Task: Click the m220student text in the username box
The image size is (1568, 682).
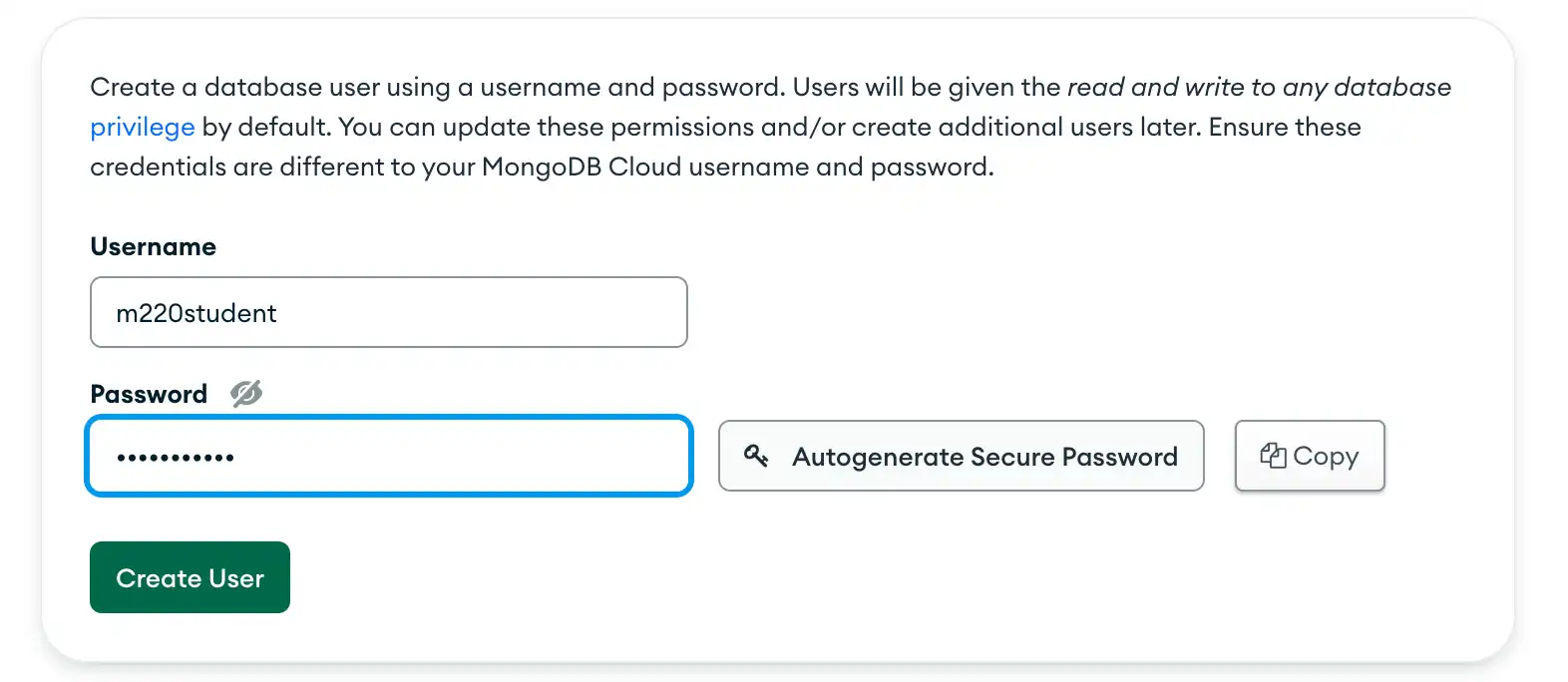Action: coord(196,313)
